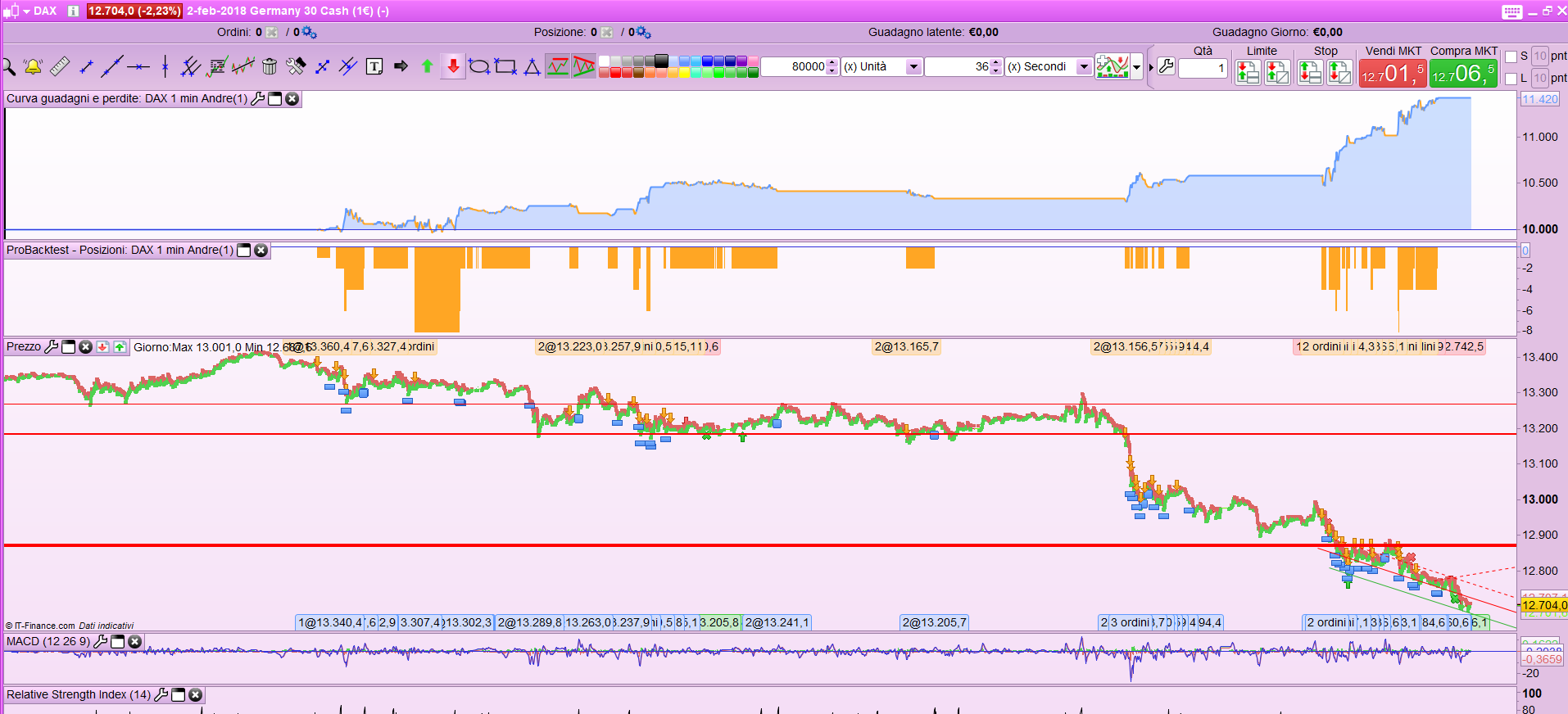Collapse the order panel with the triangle
The width and height of the screenshot is (1568, 714).
tap(1151, 68)
